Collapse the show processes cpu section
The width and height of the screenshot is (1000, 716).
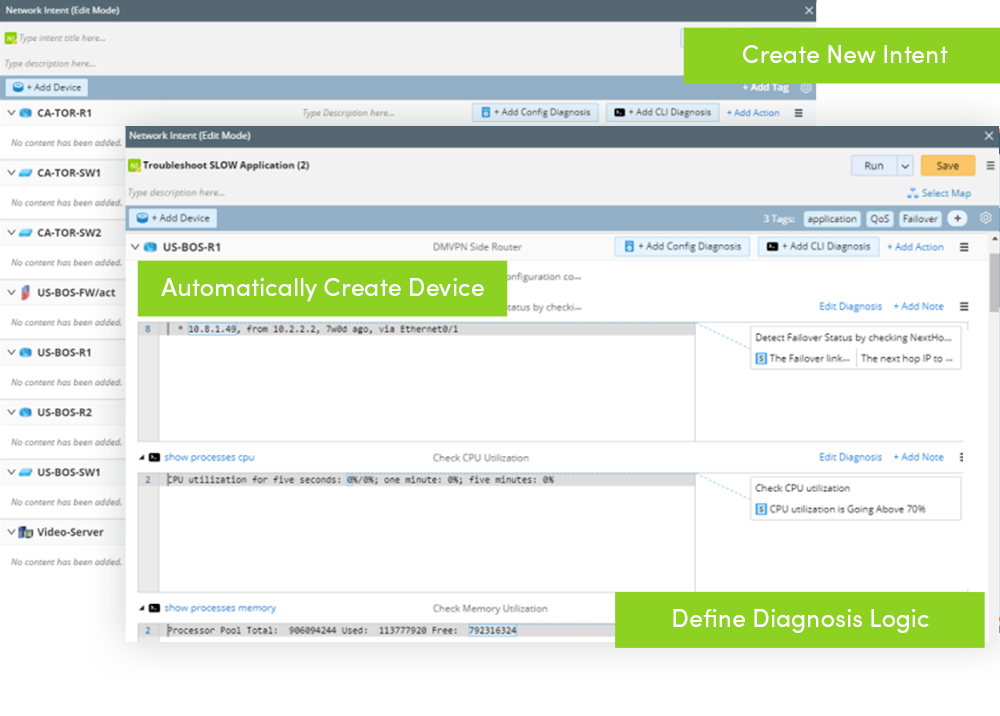pos(142,458)
